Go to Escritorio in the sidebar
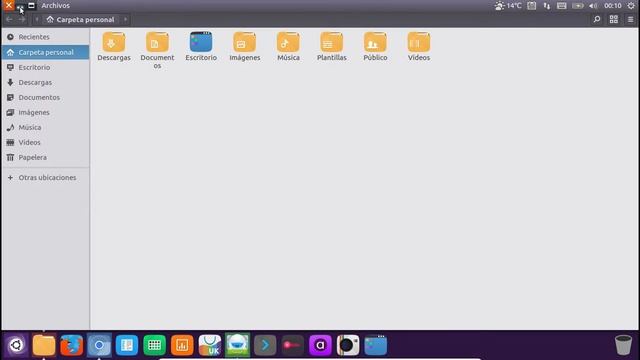Viewport: 640px width, 360px height. click(45, 67)
